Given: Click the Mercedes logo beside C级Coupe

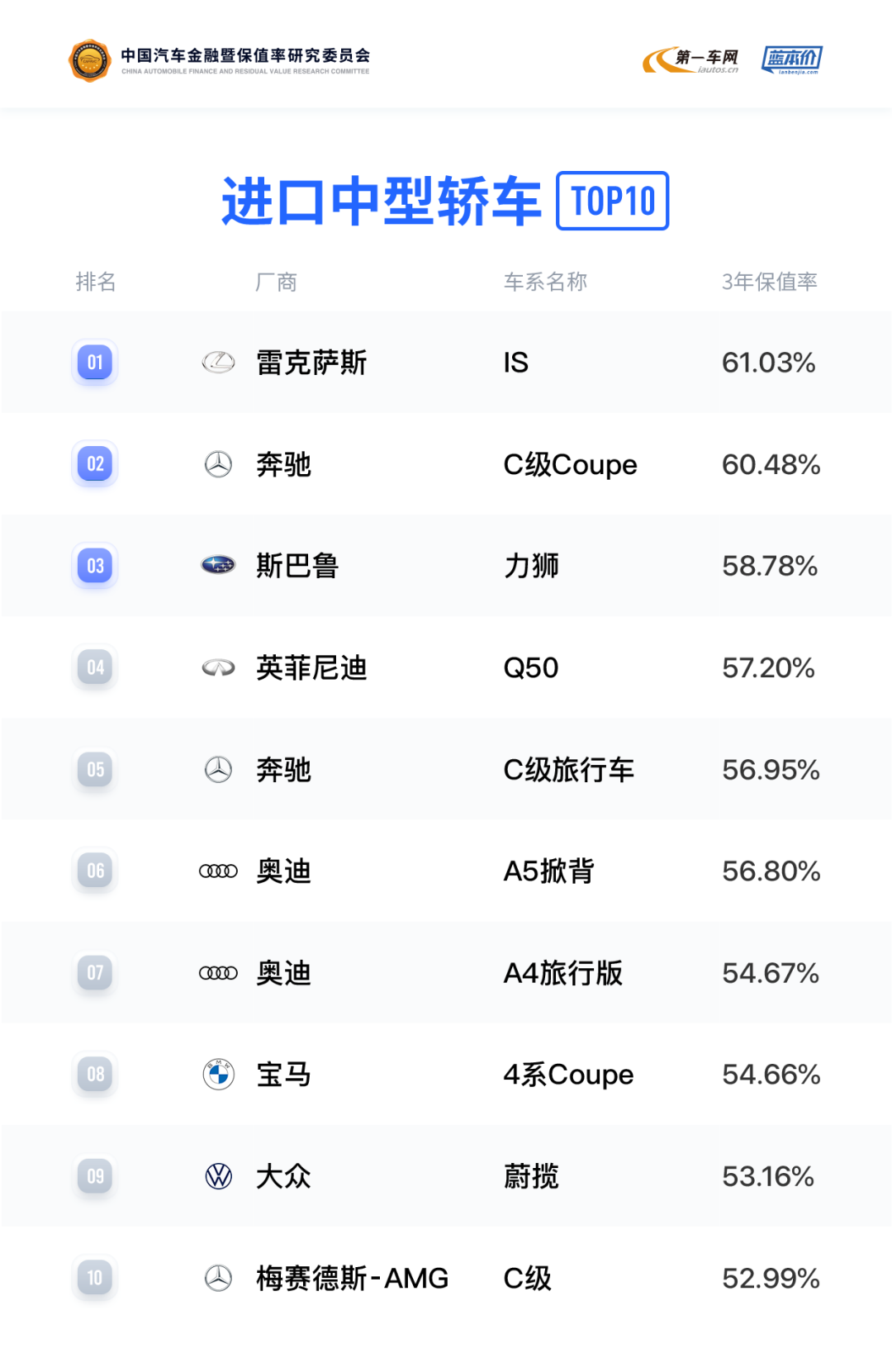Looking at the screenshot, I should (219, 464).
